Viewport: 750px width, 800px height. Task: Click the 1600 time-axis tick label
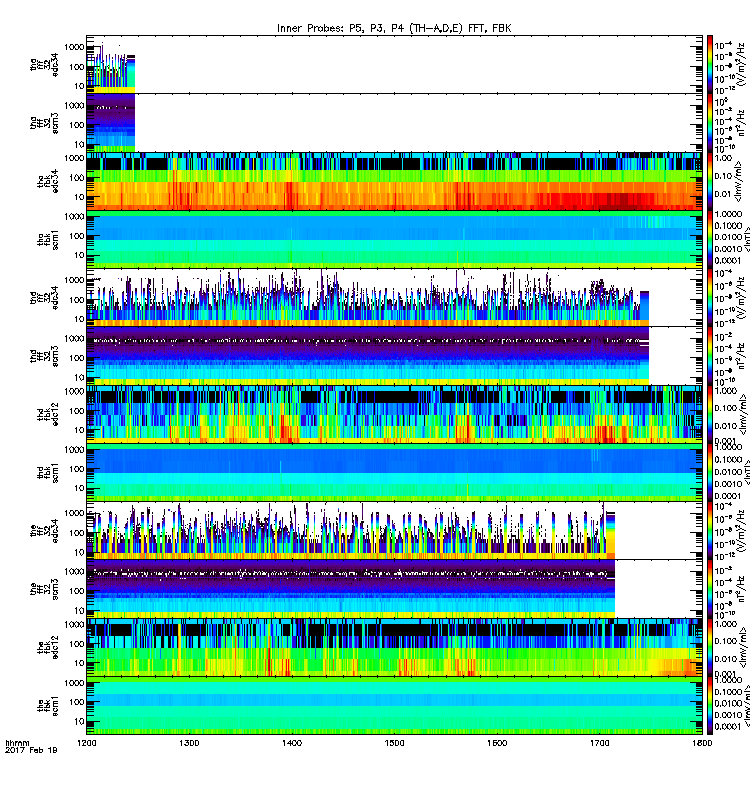(x=497, y=743)
